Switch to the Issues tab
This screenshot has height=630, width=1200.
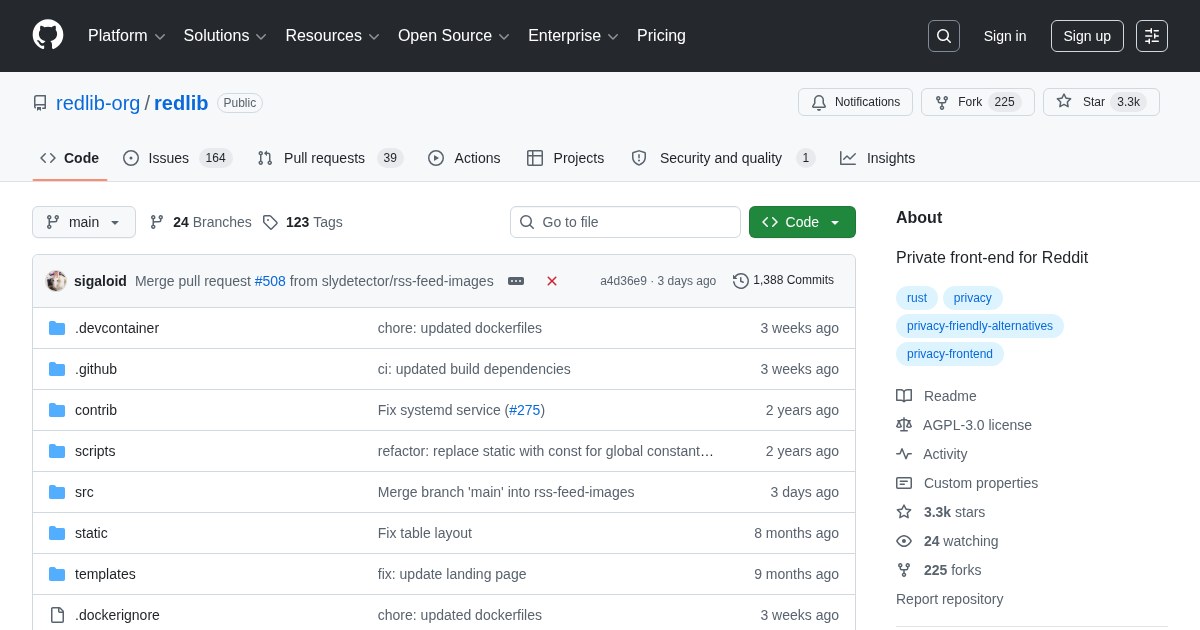[x=177, y=158]
